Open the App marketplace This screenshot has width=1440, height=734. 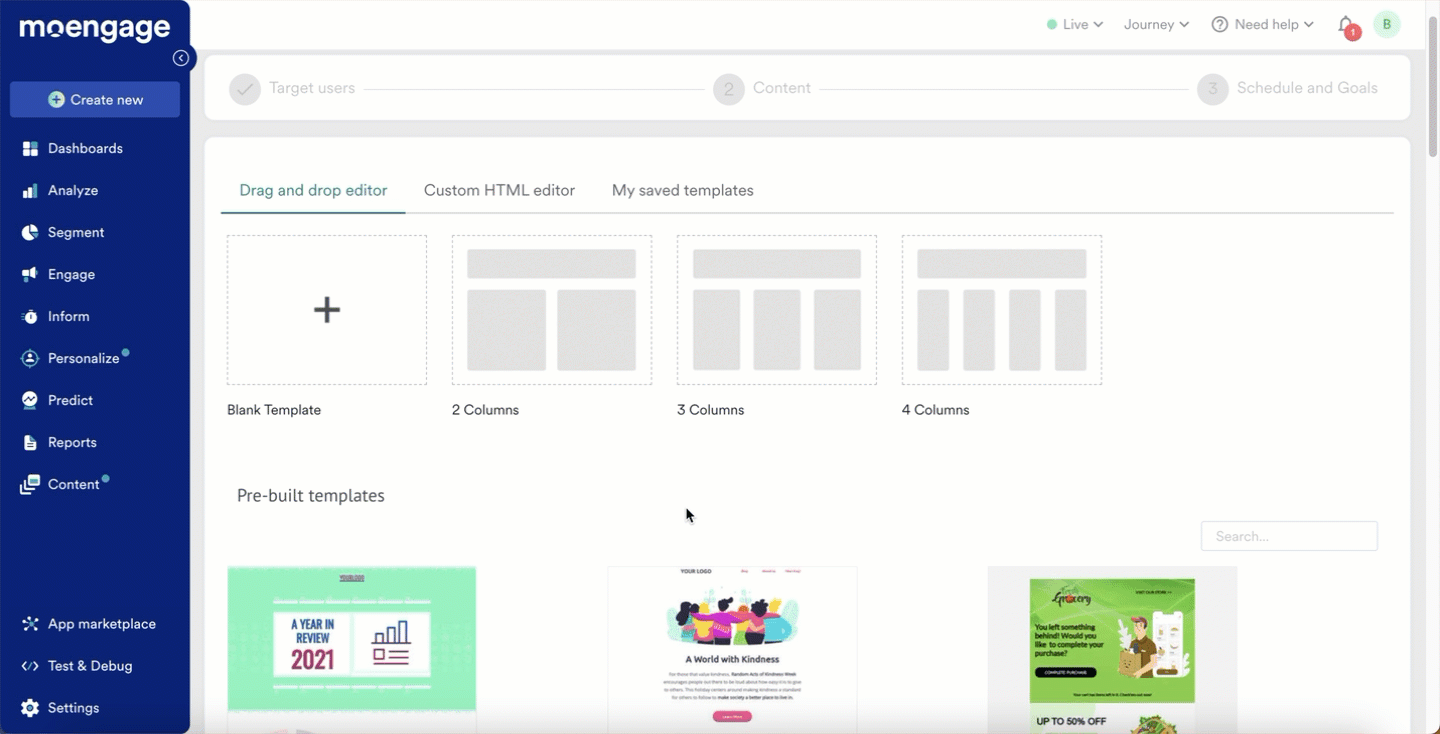click(x=101, y=623)
